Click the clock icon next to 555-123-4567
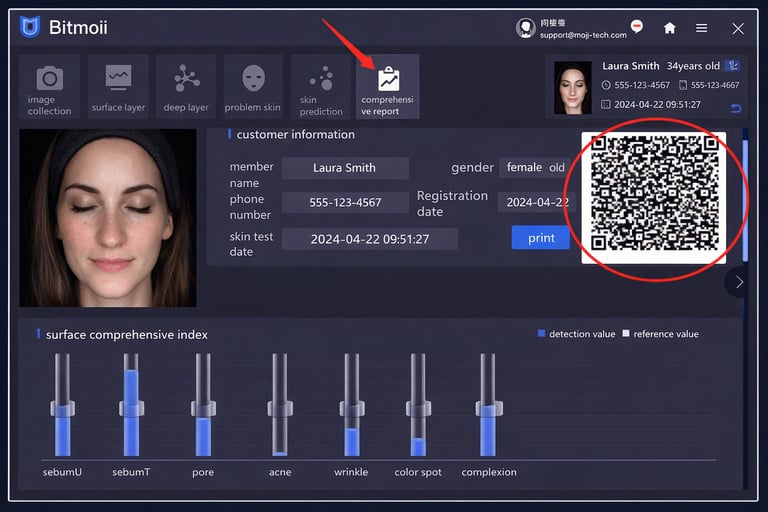The width and height of the screenshot is (768, 512). pyautogui.click(x=606, y=85)
